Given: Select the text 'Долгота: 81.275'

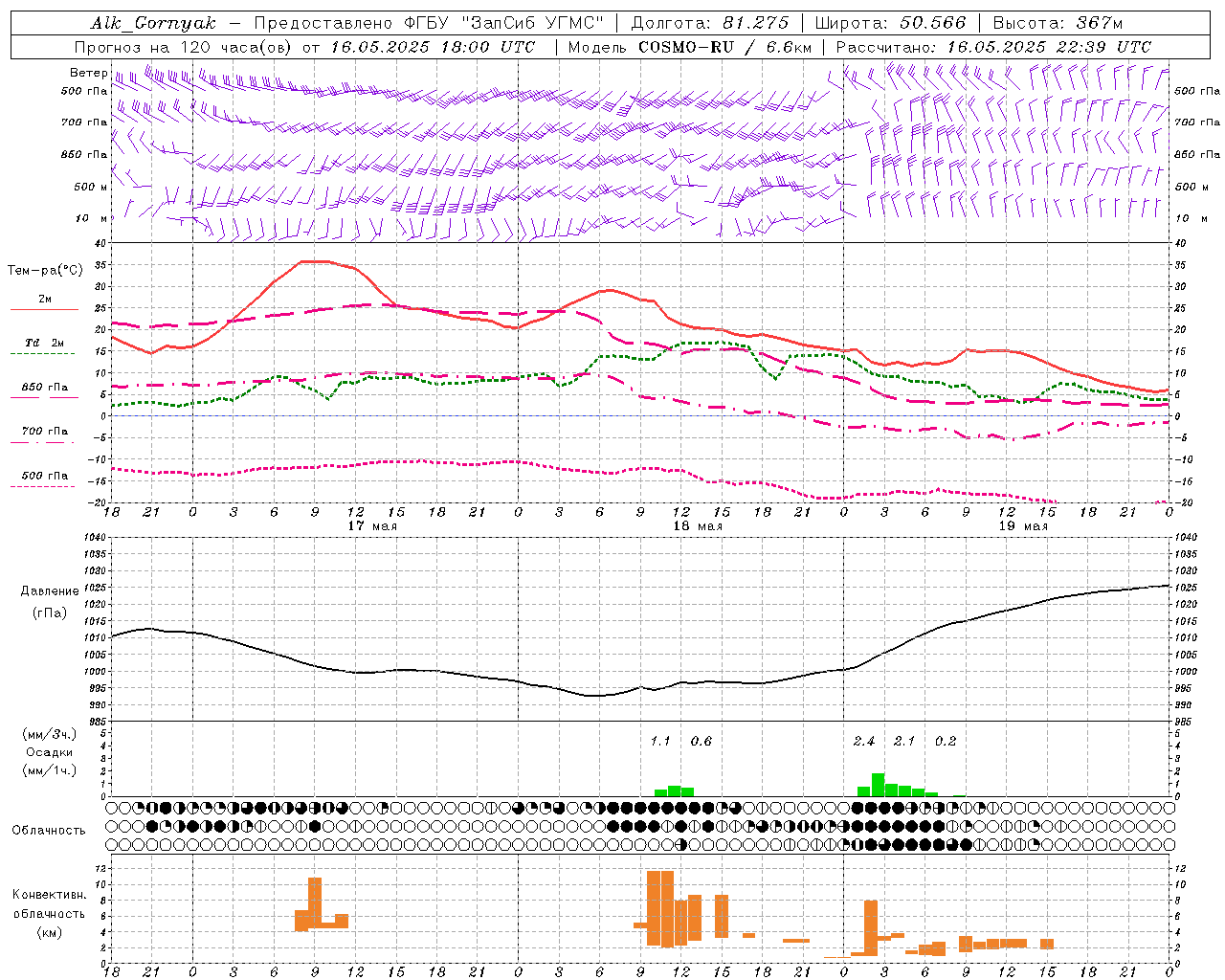Looking at the screenshot, I should [x=710, y=23].
